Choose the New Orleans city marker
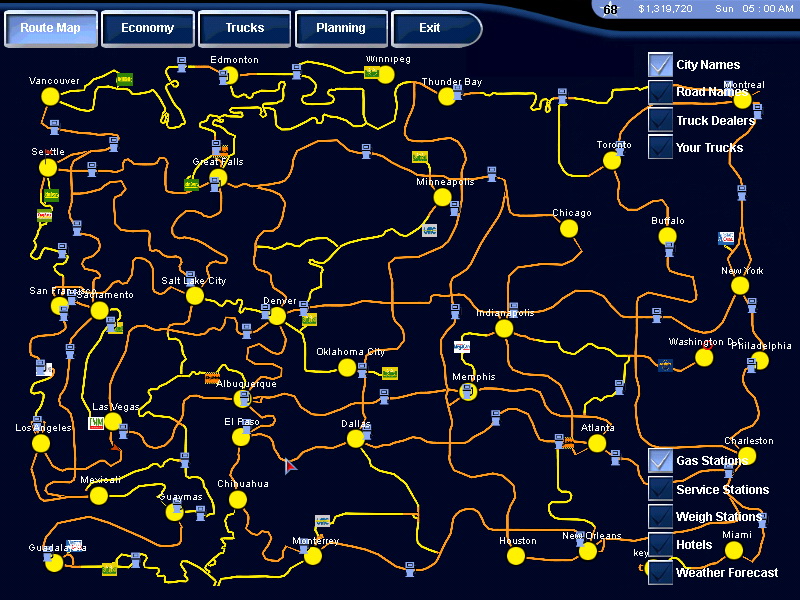The height and width of the screenshot is (600, 800). tap(588, 551)
